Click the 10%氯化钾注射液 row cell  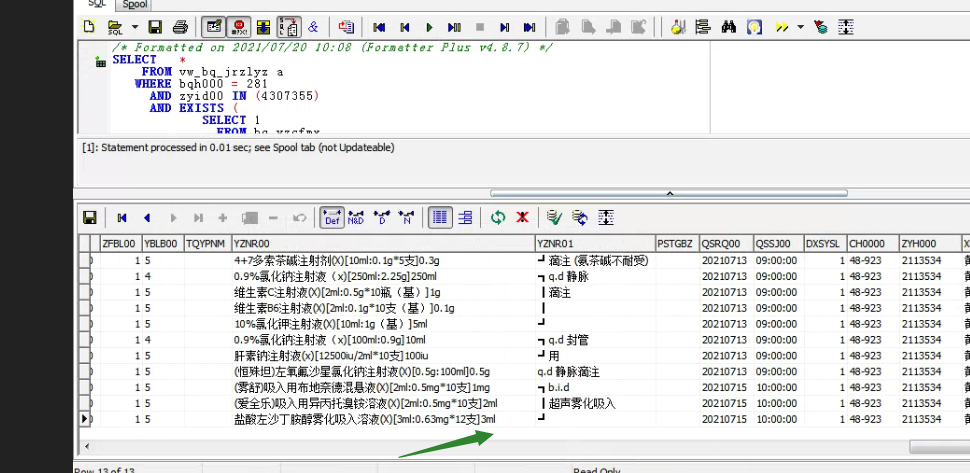[383, 324]
